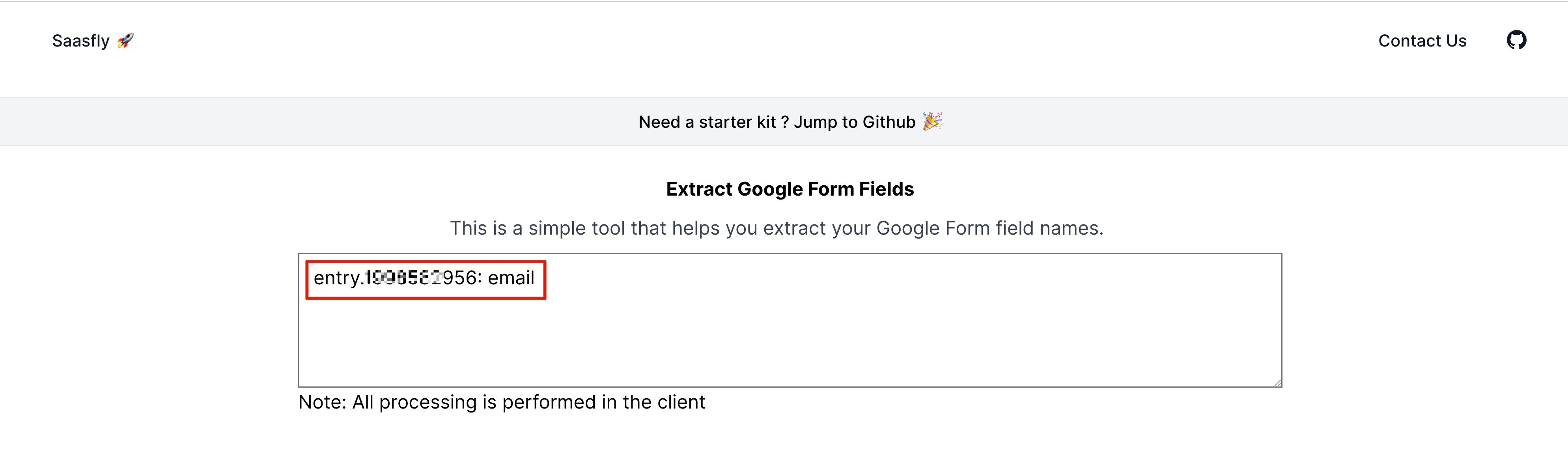Place cursor on the word "entry" in textarea
Image resolution: width=1568 pixels, height=474 pixels.
(x=336, y=278)
